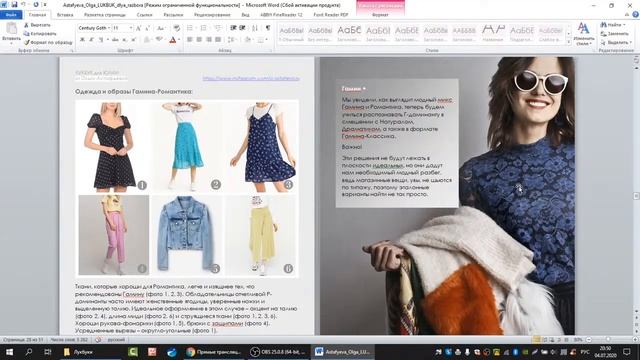This screenshot has width=640, height=360.
Task: Toggle superscript formatting
Action: [x=133, y=40]
